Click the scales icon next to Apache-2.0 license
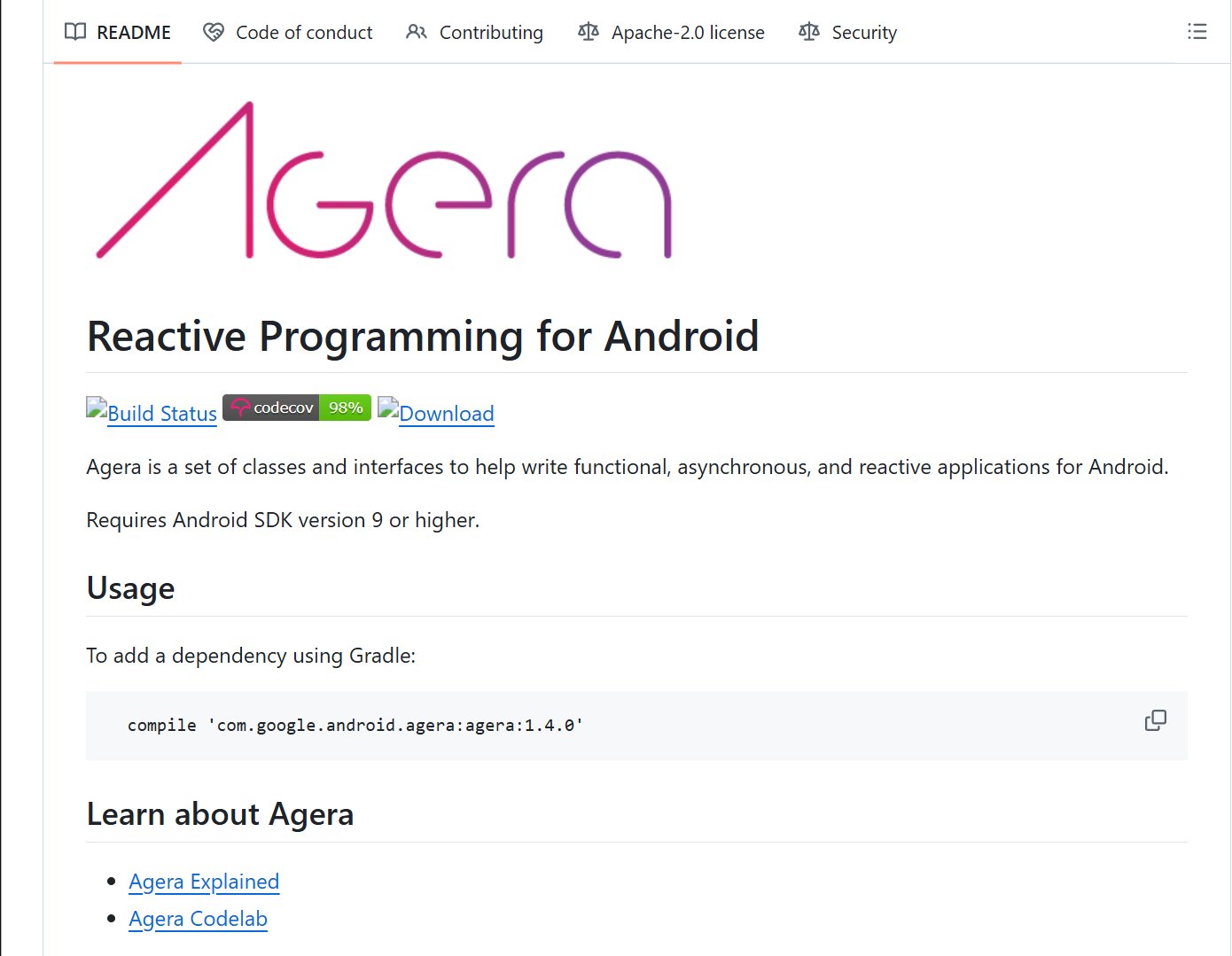The width and height of the screenshot is (1232, 956). click(x=587, y=31)
